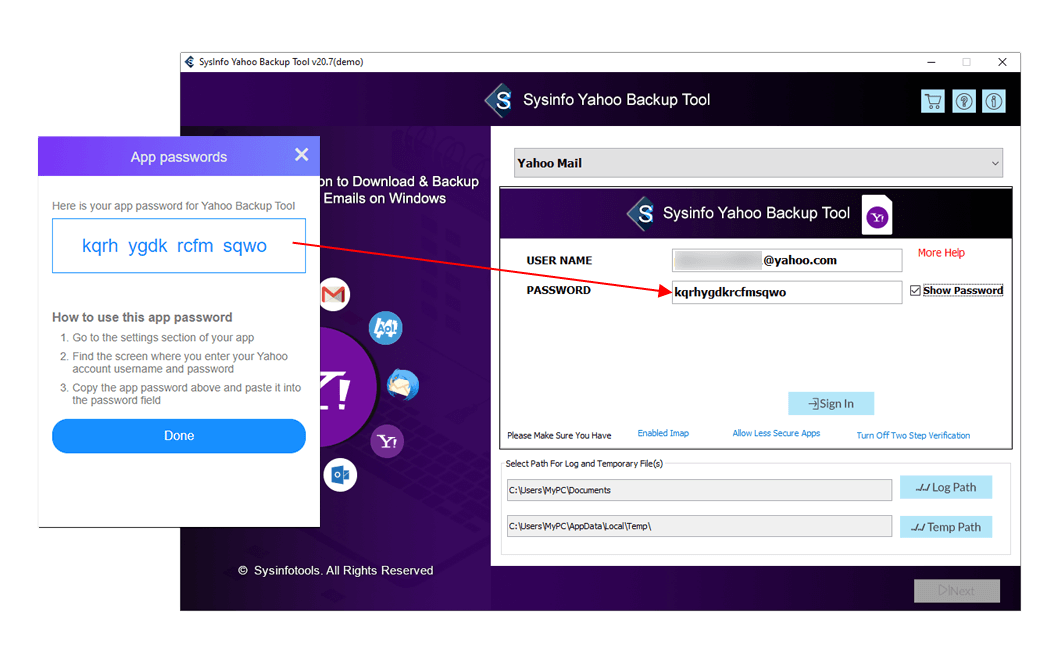Screen dimensions: 1058x647
Task: Click 'How to use this app password' heading
Action: pos(142,317)
